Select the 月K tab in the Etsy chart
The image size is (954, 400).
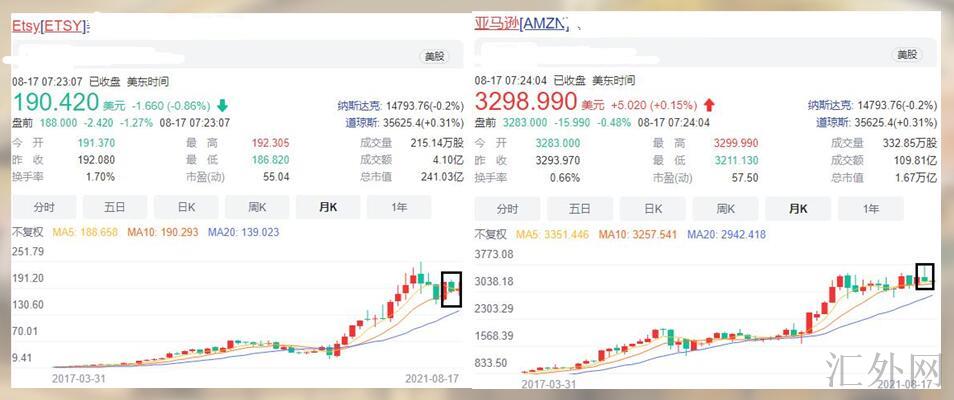pyautogui.click(x=328, y=208)
